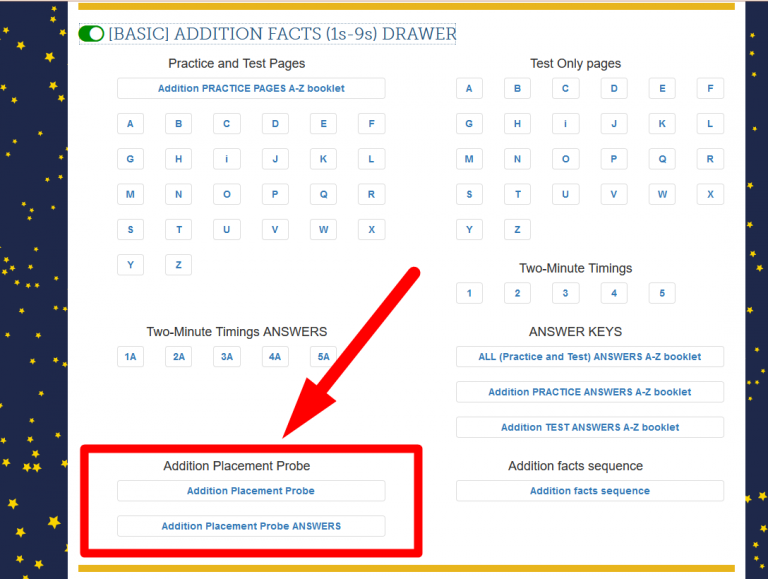Select Practice and Test page M

click(130, 194)
